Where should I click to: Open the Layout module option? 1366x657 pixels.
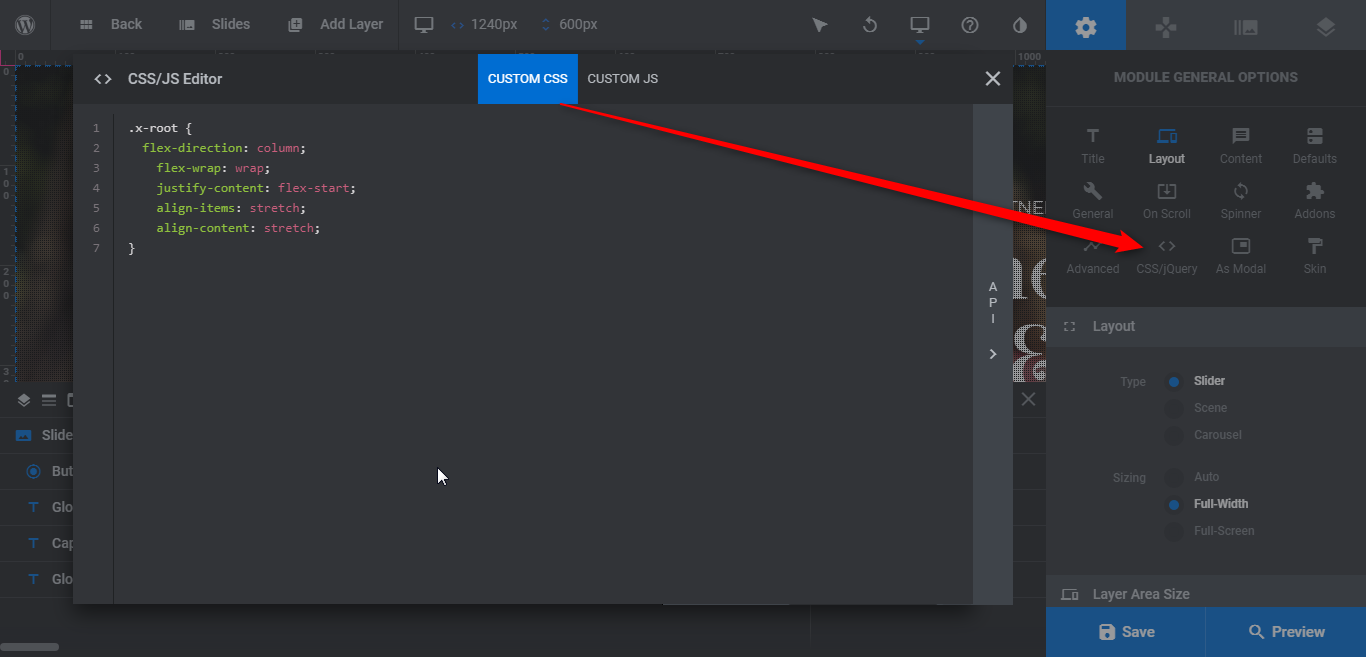coord(1167,146)
